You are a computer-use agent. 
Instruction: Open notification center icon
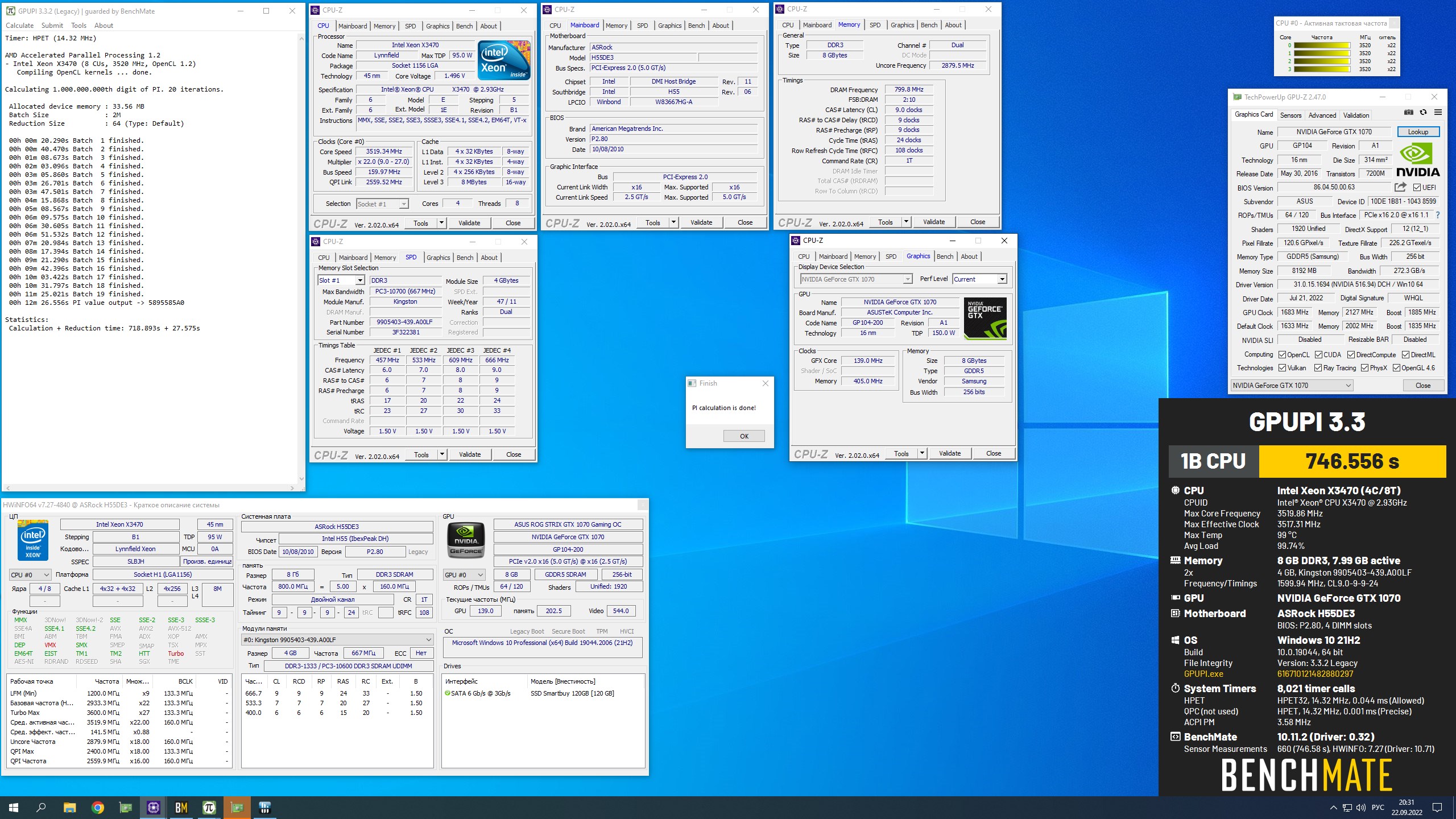(1437, 808)
